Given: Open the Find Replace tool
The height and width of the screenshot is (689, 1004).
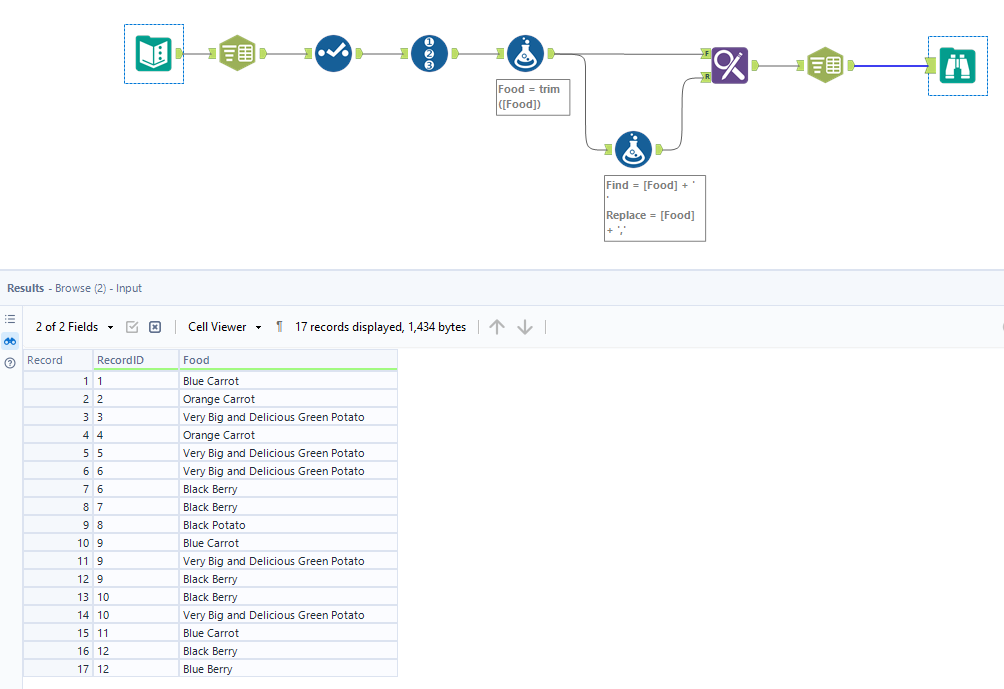Looking at the screenshot, I should tap(729, 64).
